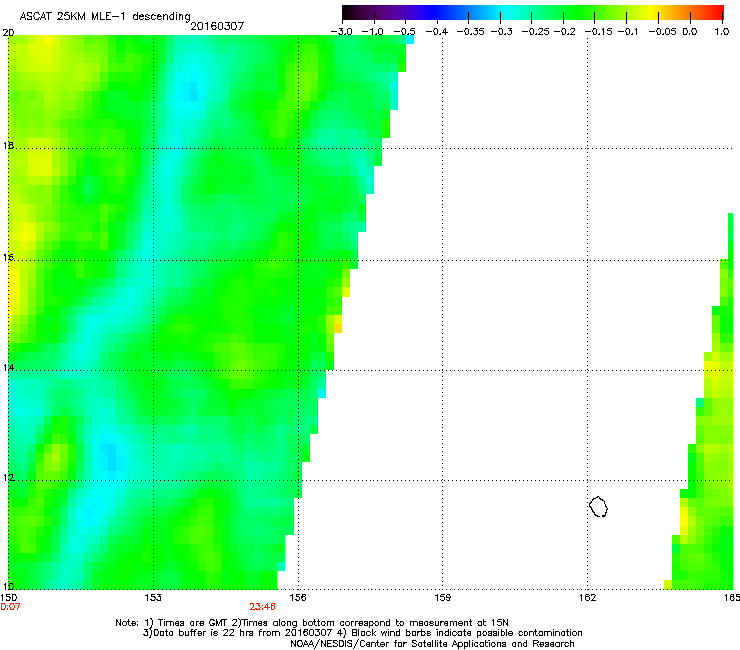The width and height of the screenshot is (740, 650).
Task: Click the color scale label '-0.2'
Action: (x=564, y=32)
